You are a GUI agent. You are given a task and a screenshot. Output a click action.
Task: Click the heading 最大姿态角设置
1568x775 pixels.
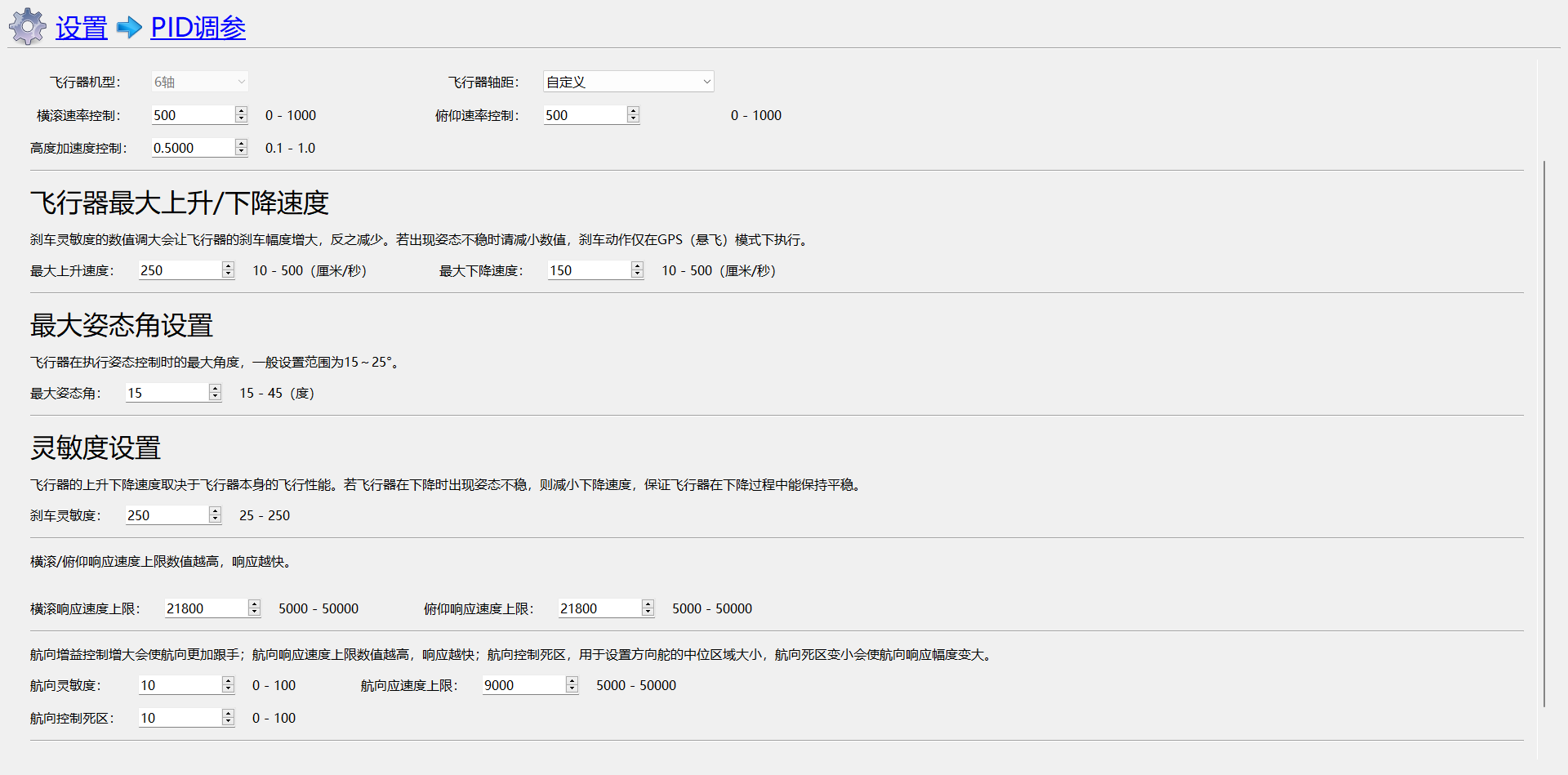coord(122,325)
